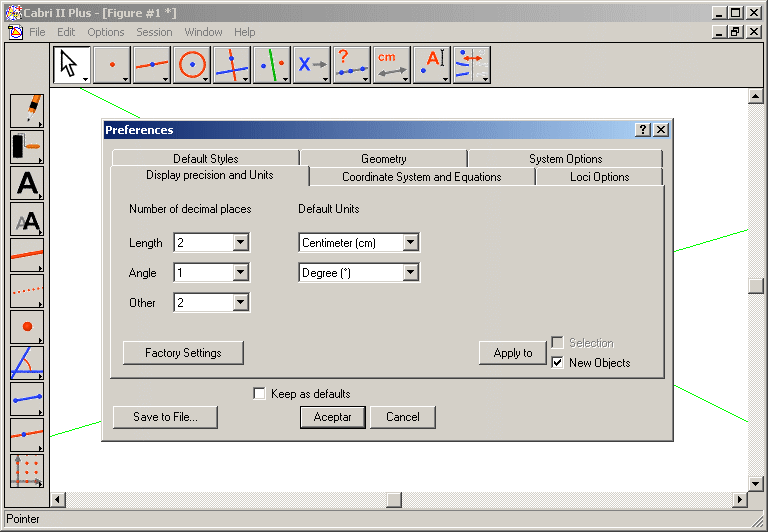The height and width of the screenshot is (532, 768).
Task: Open the Macro X-arrow toolbox
Action: tap(312, 65)
